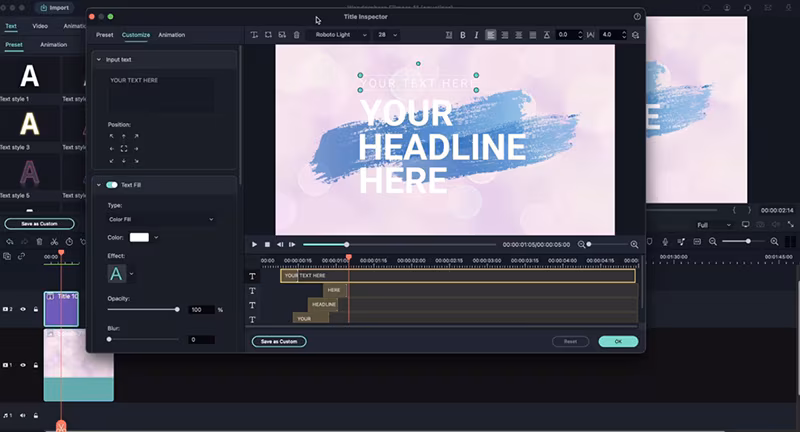Click OK to confirm title changes
800x432 pixels.
[x=618, y=341]
